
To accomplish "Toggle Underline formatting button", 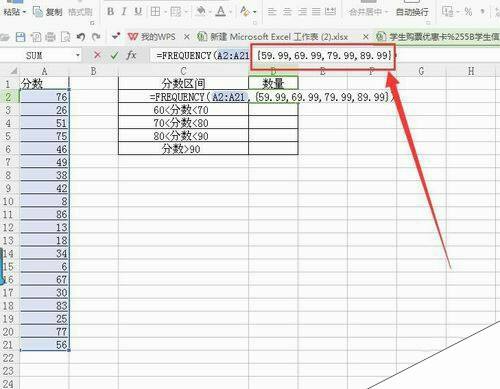I will (x=138, y=12).
